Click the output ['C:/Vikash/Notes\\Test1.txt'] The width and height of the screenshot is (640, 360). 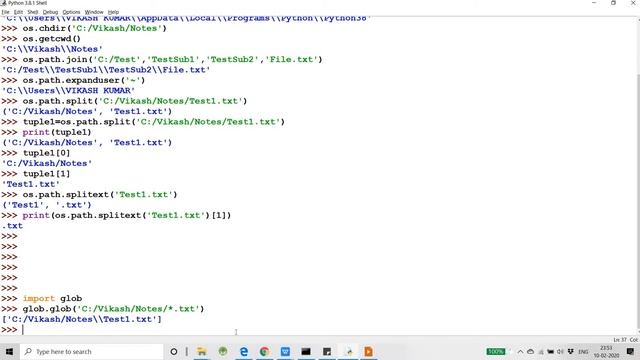82,319
